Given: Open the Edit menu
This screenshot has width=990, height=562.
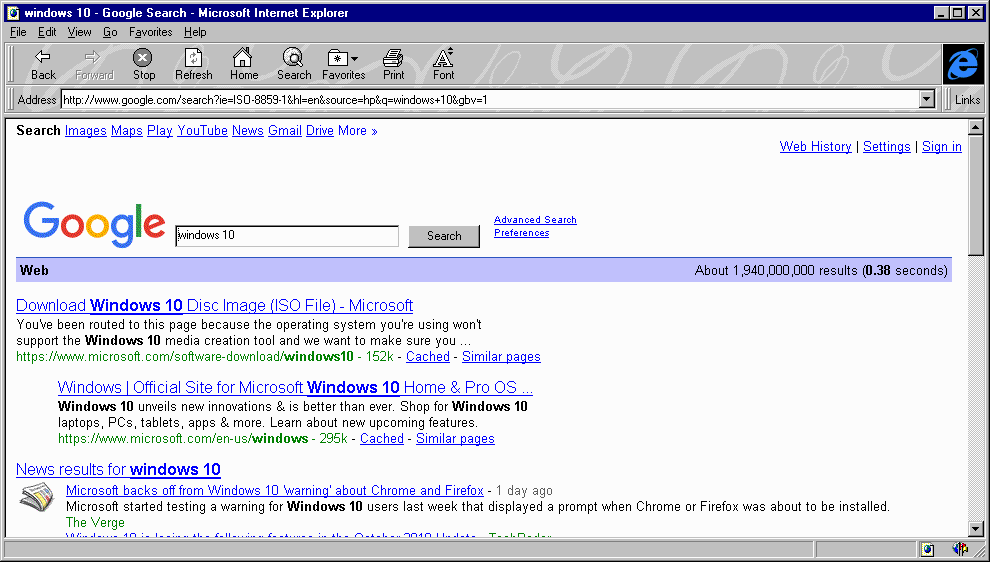Looking at the screenshot, I should [47, 32].
